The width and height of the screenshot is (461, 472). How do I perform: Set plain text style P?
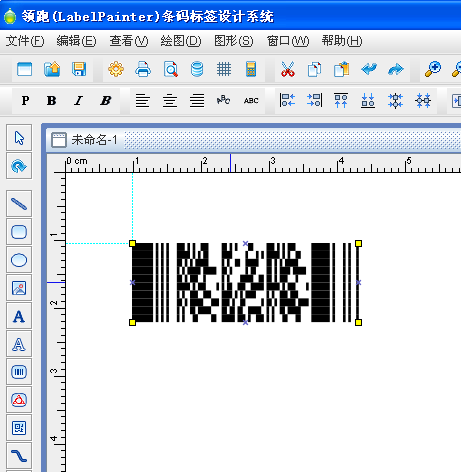coord(25,100)
